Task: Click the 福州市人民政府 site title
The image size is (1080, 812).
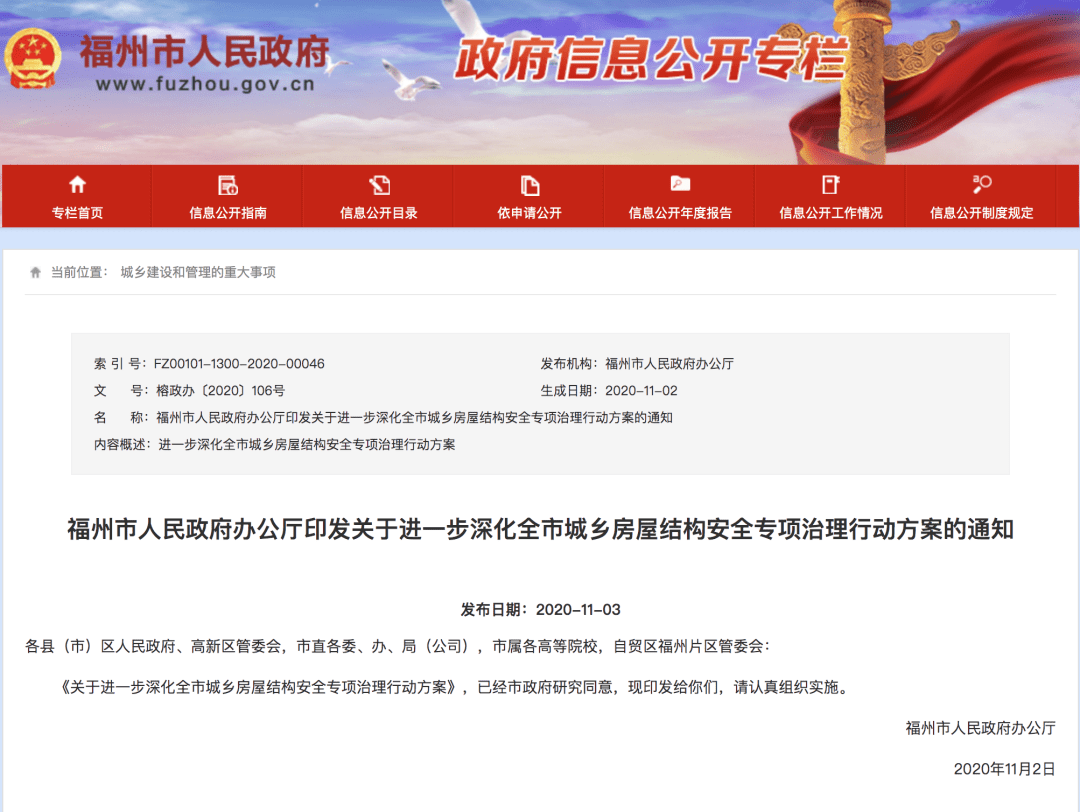Action: click(x=204, y=48)
